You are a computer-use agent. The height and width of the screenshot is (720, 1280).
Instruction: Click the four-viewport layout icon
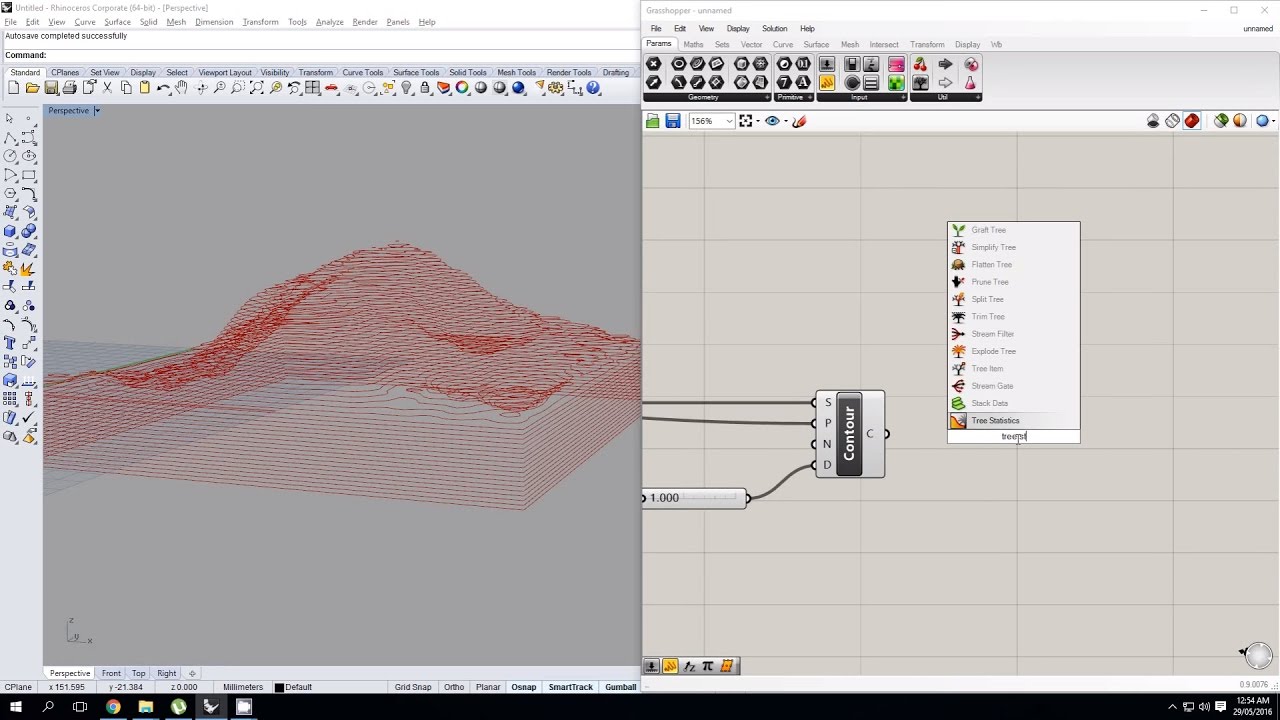coord(312,88)
